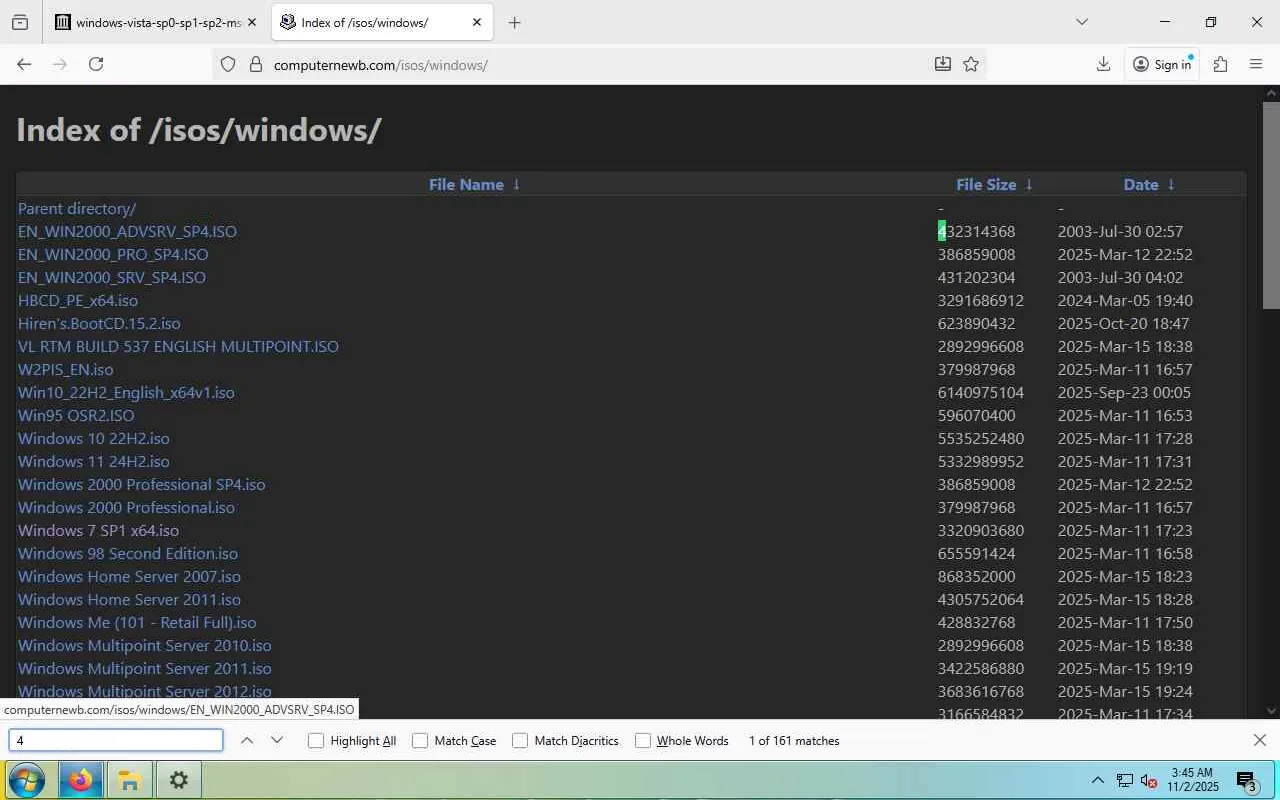The height and width of the screenshot is (800, 1280).
Task: Open a new tab with the plus button
Action: coord(514,22)
